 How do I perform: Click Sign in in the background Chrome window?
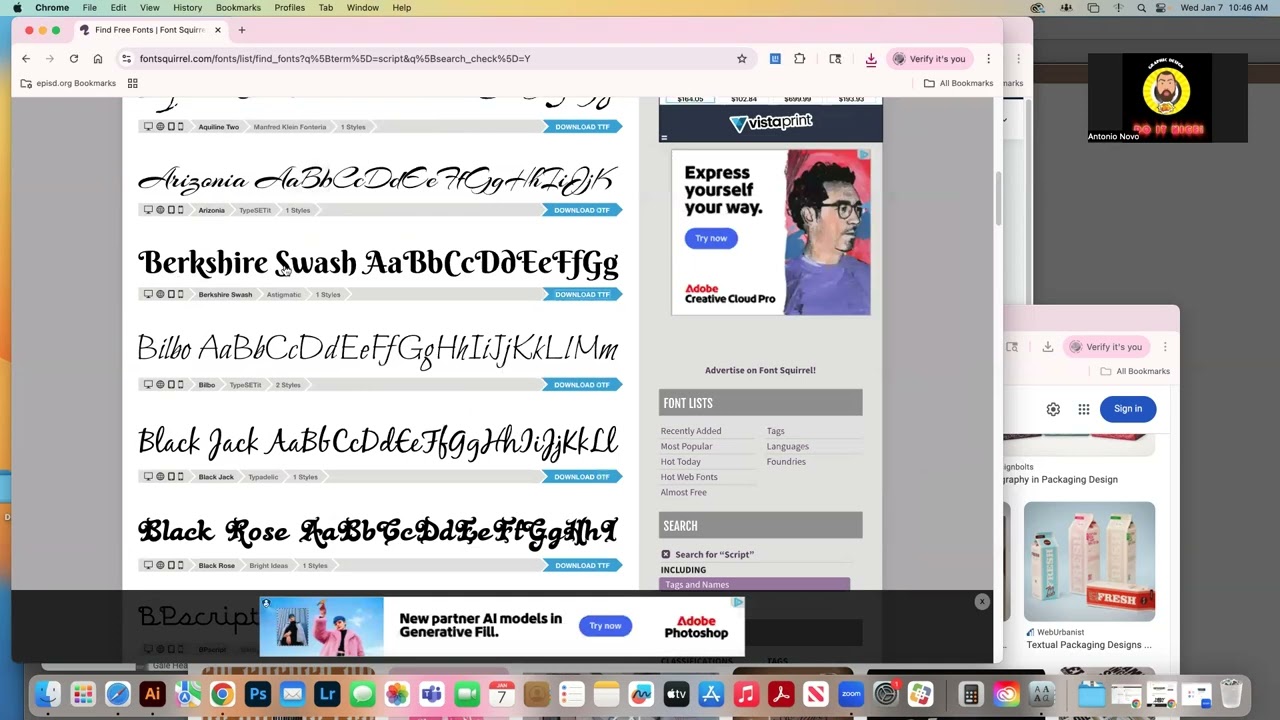pyautogui.click(x=1128, y=408)
